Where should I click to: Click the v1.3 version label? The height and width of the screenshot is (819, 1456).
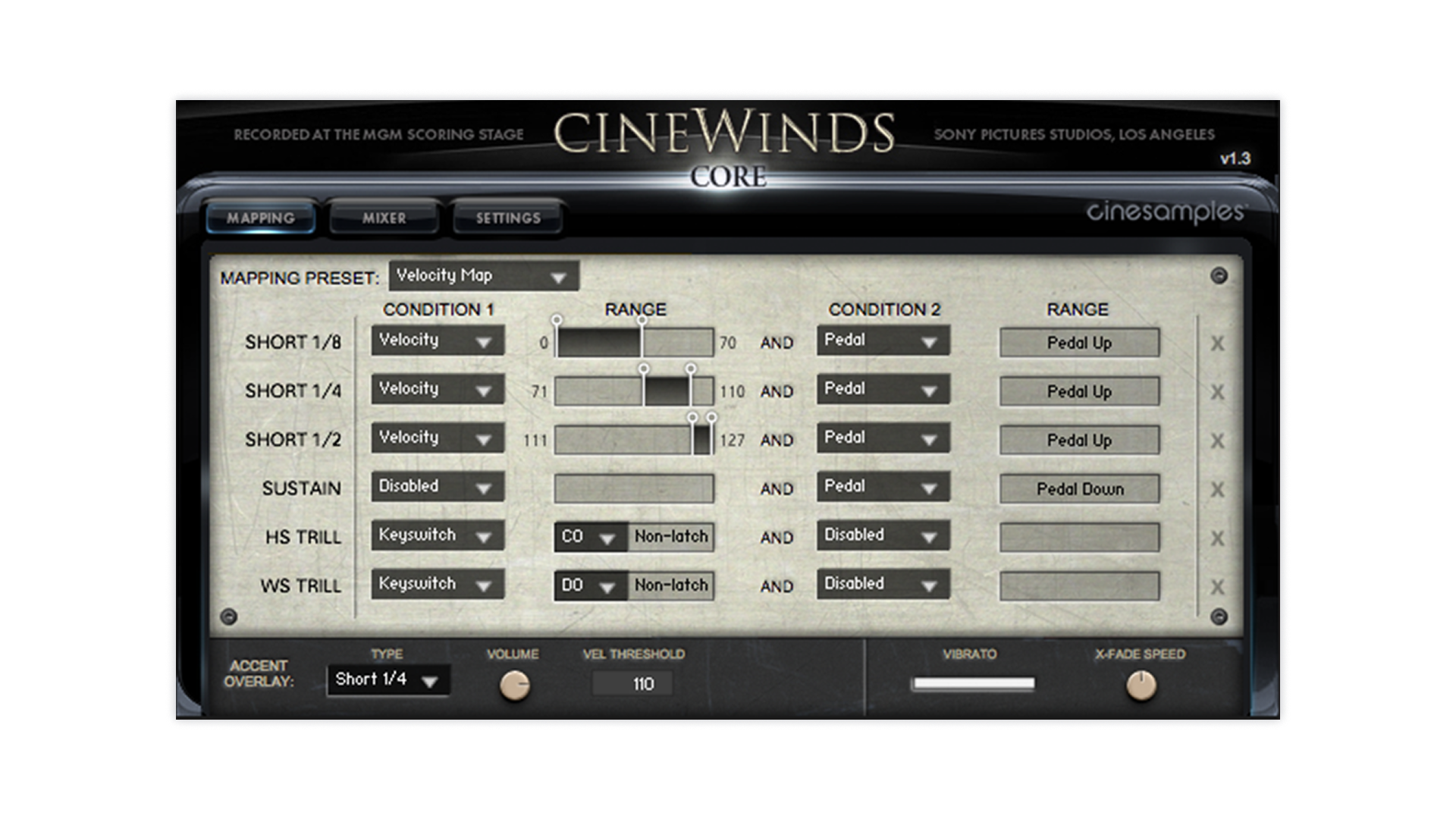click(x=1235, y=158)
